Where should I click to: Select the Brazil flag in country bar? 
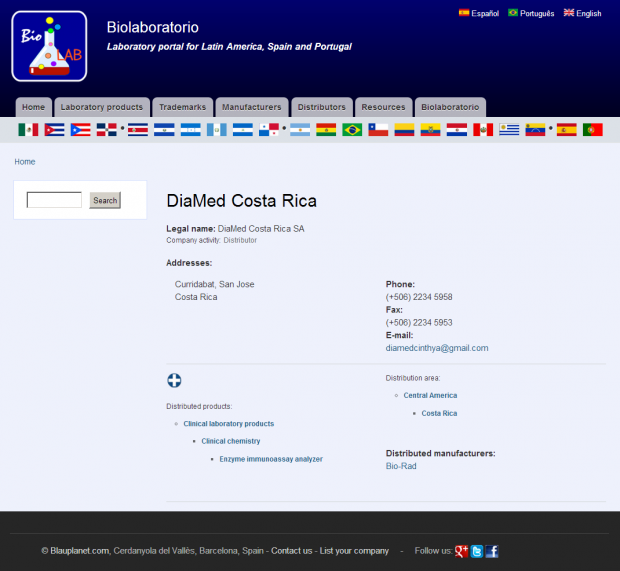(x=352, y=130)
